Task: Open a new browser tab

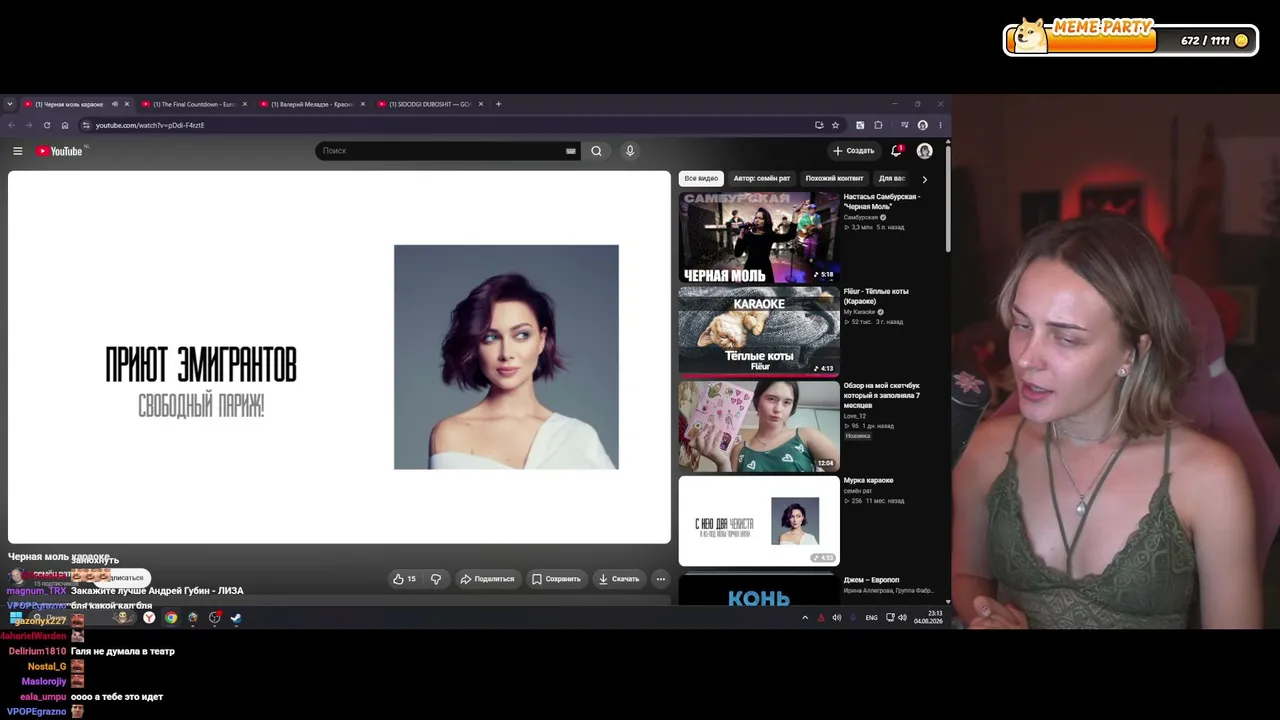Action: (x=499, y=104)
